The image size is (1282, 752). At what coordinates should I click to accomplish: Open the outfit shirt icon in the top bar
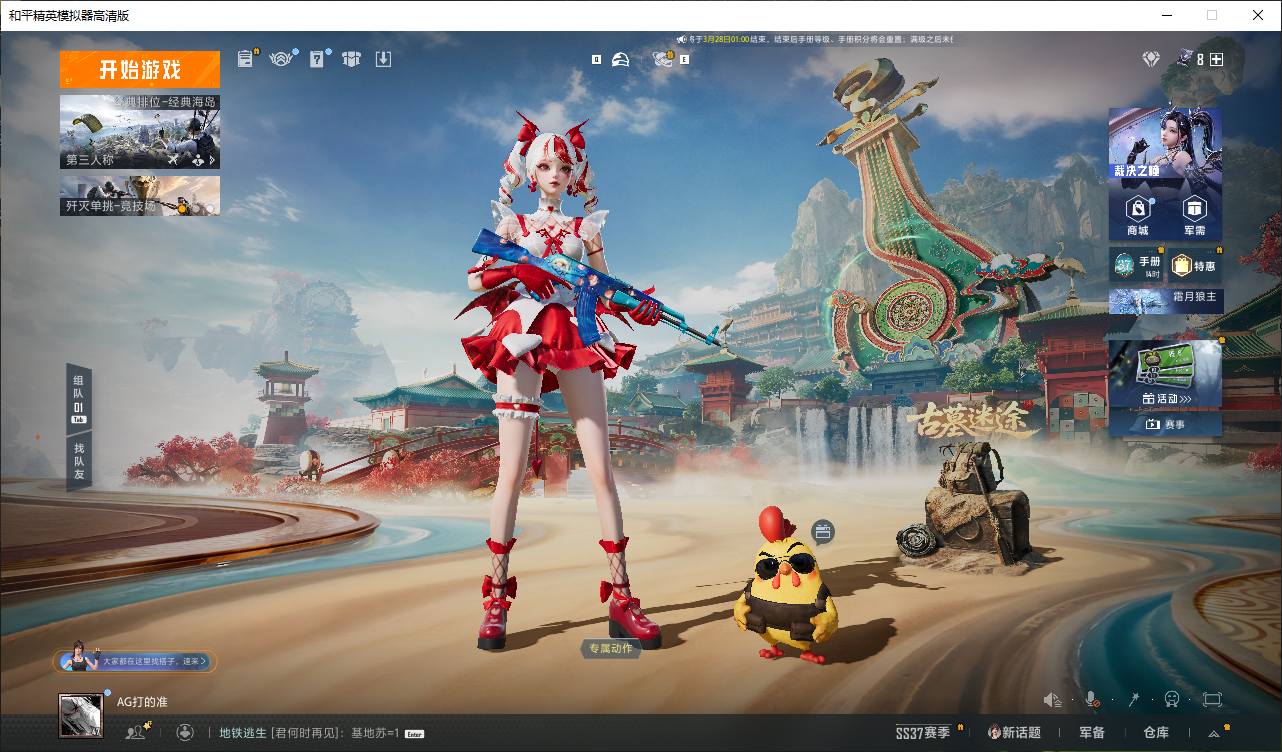click(x=351, y=59)
